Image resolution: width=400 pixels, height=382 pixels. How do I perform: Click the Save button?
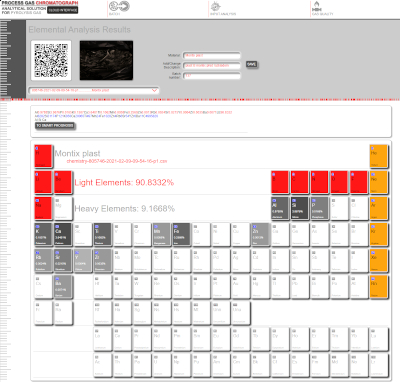point(252,64)
